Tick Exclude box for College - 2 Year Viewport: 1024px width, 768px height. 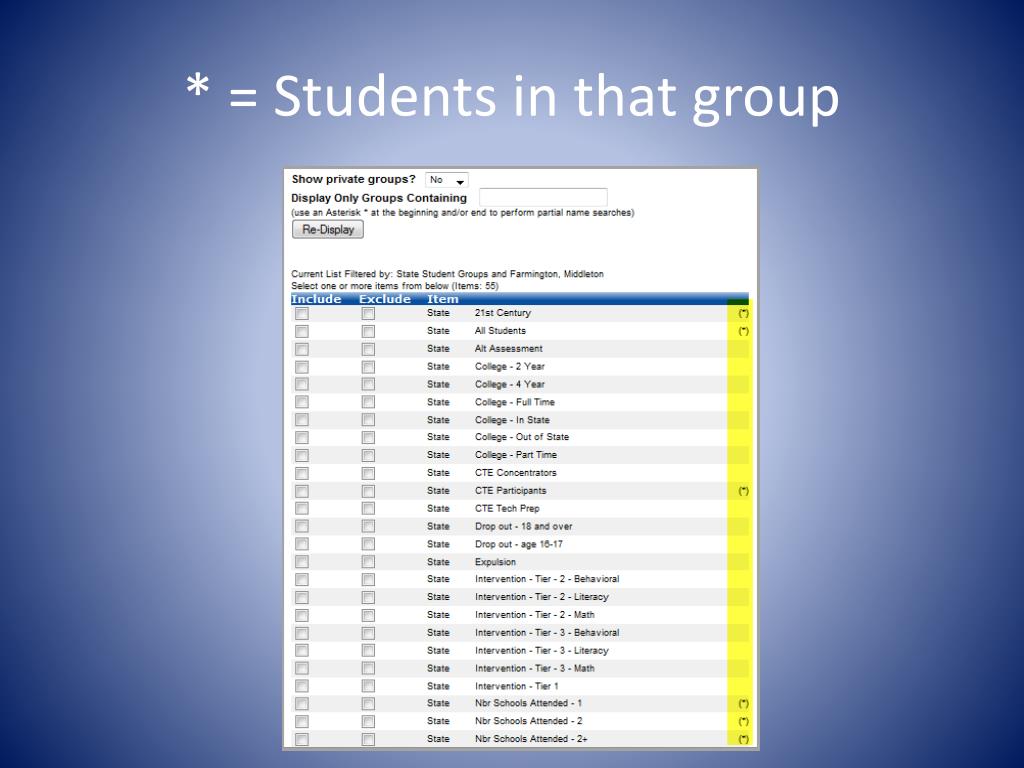(x=368, y=367)
